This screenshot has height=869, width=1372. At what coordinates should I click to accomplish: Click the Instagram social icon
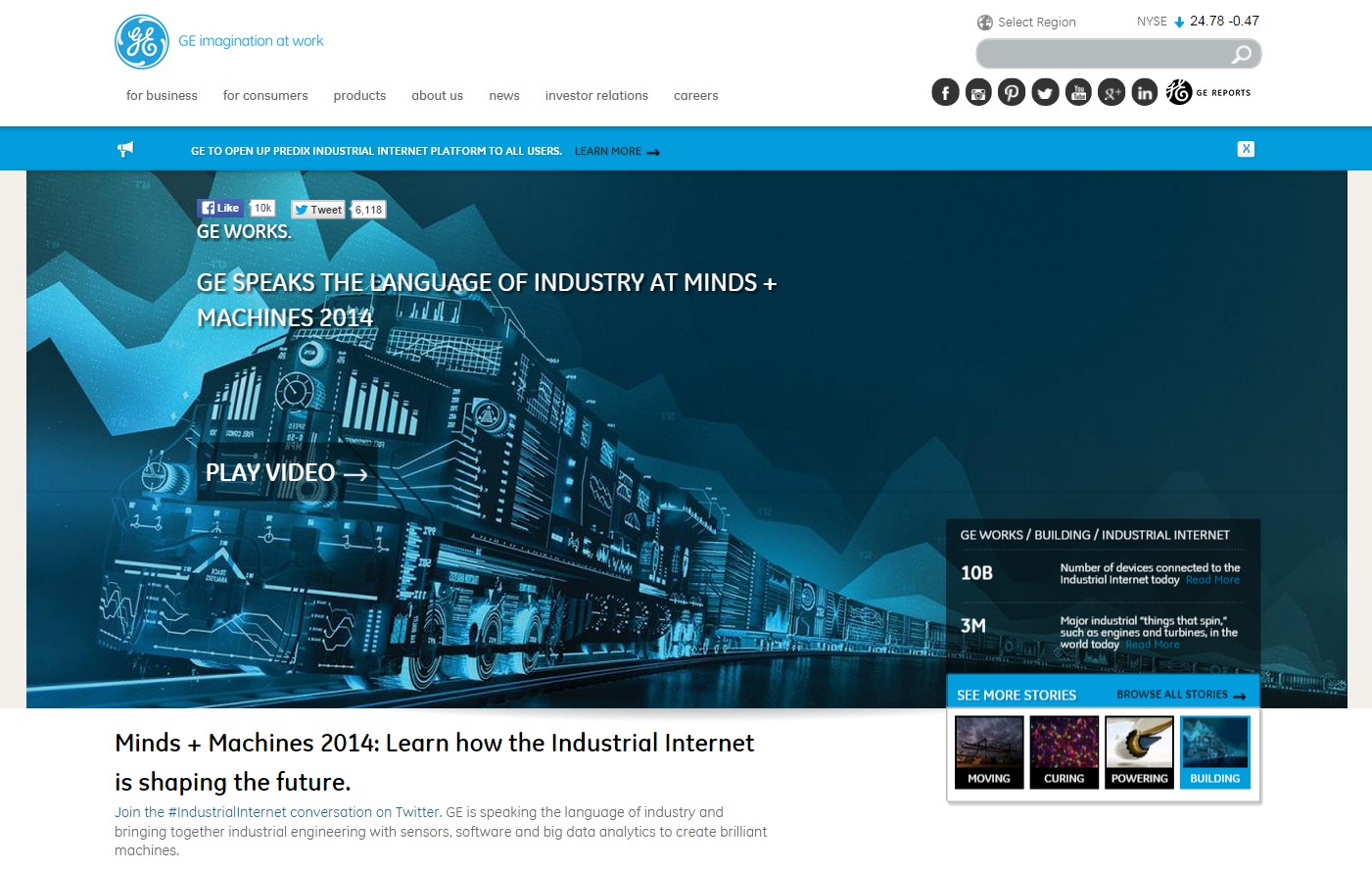[978, 91]
